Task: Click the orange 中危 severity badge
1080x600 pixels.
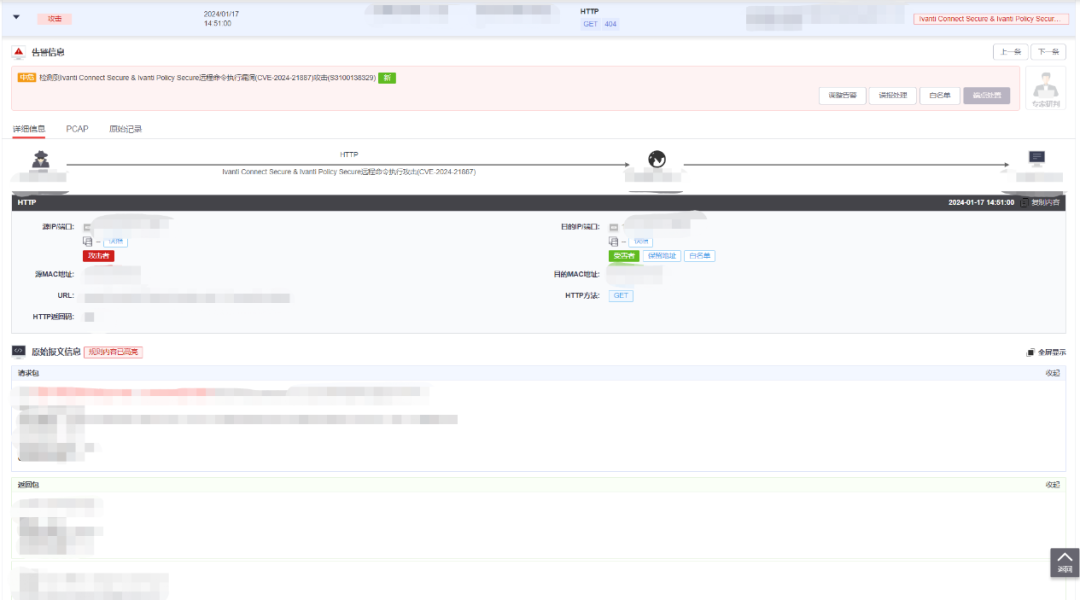Action: point(27,78)
